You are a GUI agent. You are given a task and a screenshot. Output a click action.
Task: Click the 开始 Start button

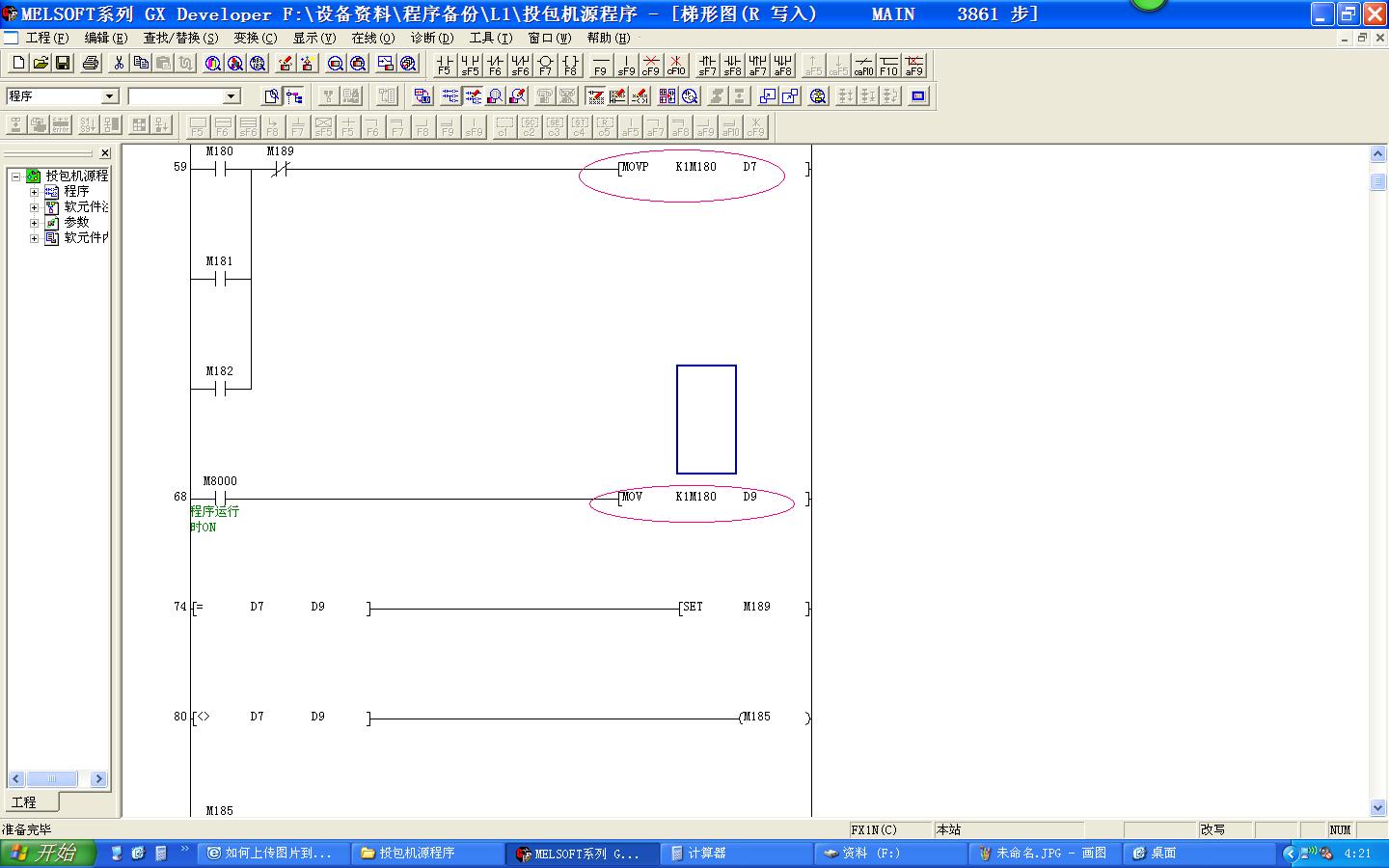pos(48,854)
